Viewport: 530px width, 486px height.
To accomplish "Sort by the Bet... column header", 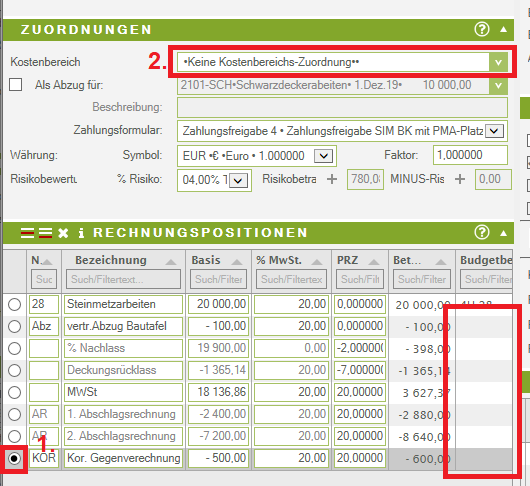I will tap(420, 260).
